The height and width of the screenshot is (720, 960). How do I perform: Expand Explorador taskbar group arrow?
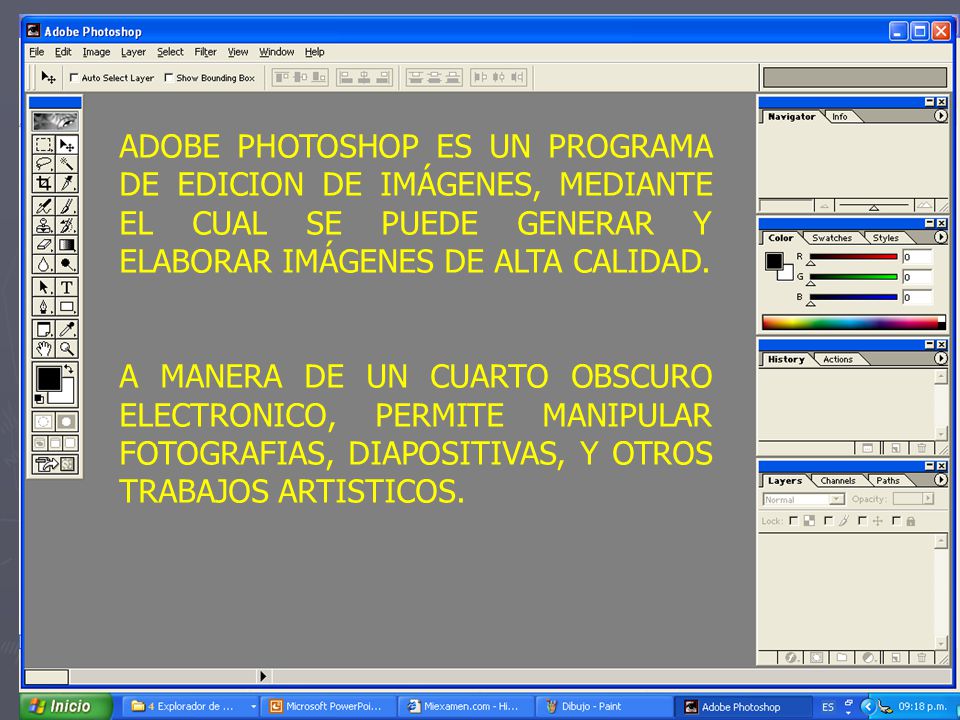click(x=253, y=707)
